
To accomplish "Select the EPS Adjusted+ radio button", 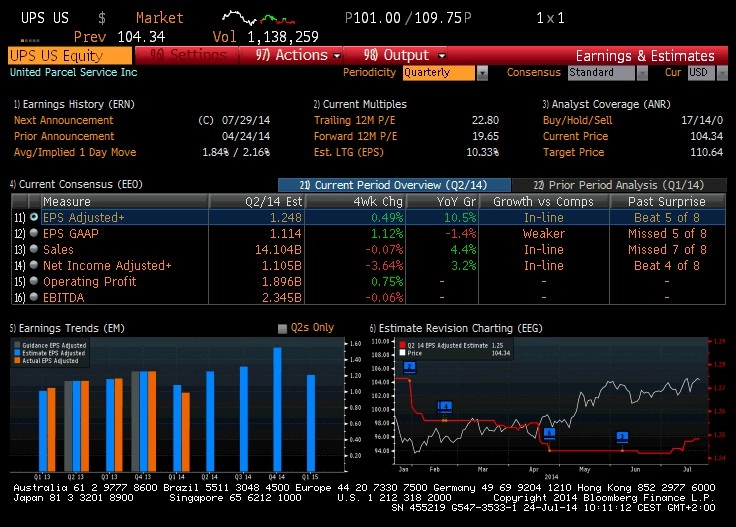I will pyautogui.click(x=34, y=217).
